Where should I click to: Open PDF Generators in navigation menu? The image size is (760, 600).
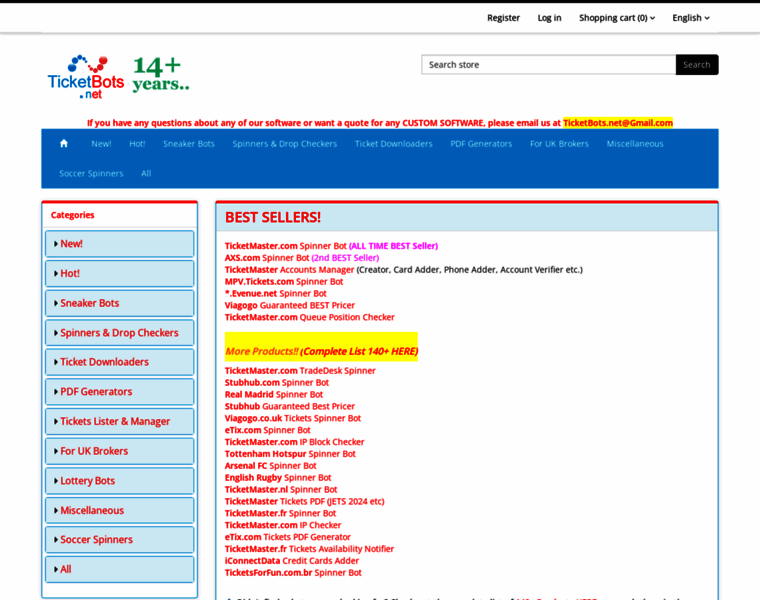[x=481, y=143]
